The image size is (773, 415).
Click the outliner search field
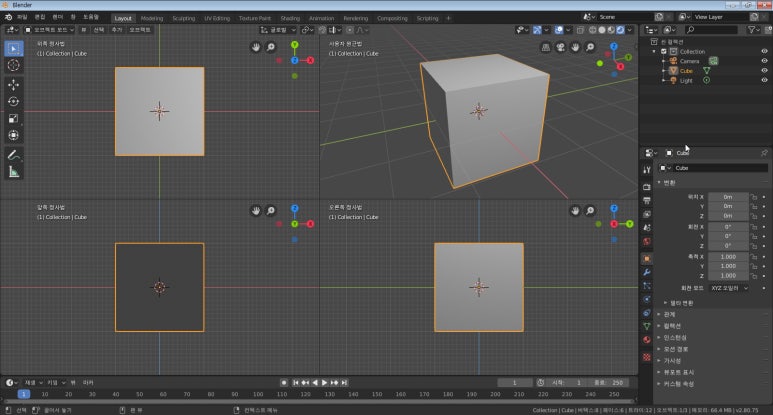tap(712, 30)
